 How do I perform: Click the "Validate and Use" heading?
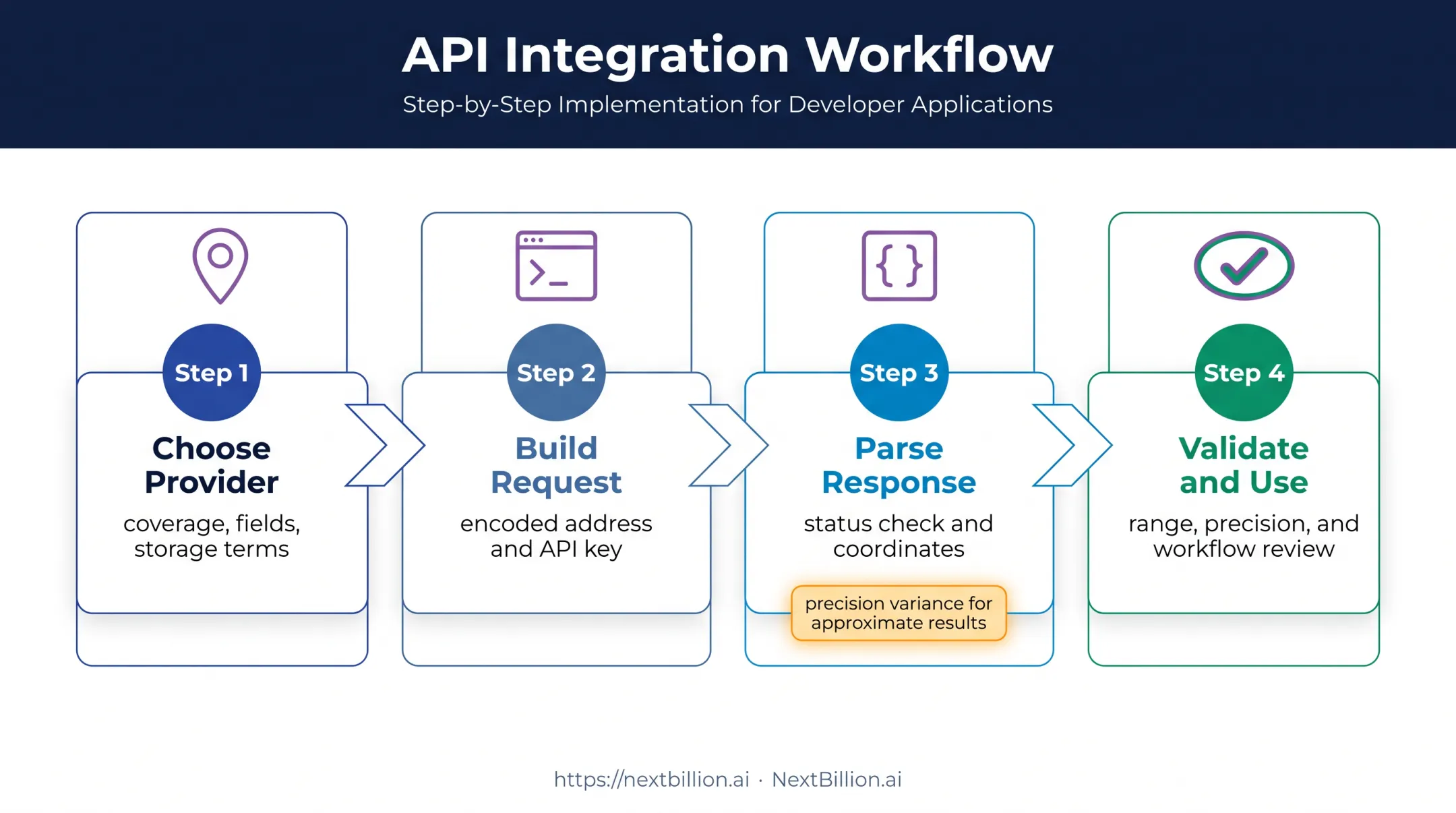(1244, 465)
